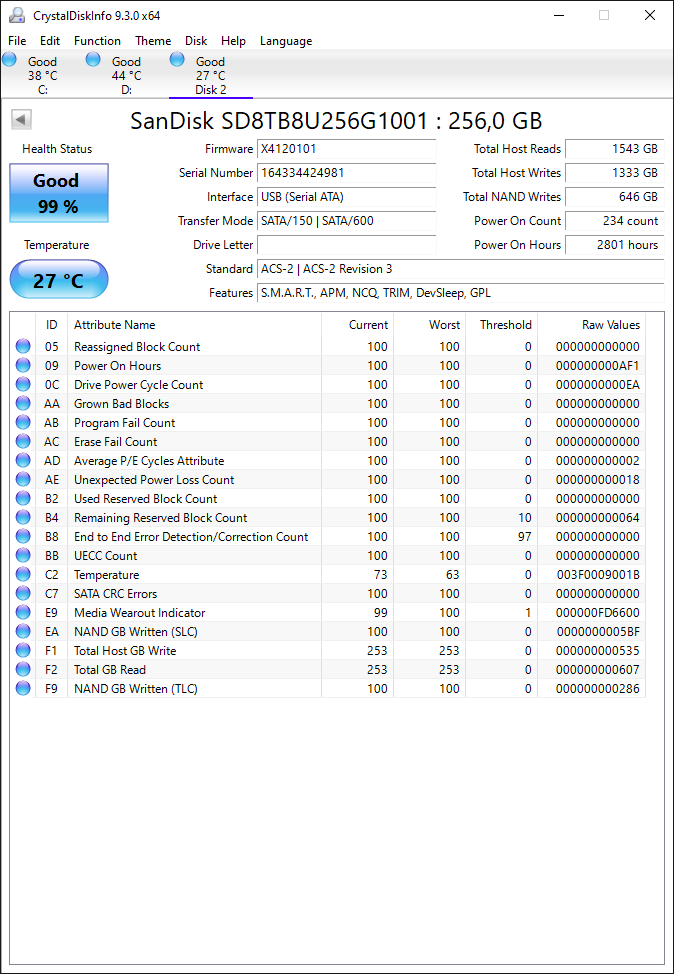Click the Total NAND Writes 646 GB value
Viewport: 674px width, 974px height.
click(614, 197)
